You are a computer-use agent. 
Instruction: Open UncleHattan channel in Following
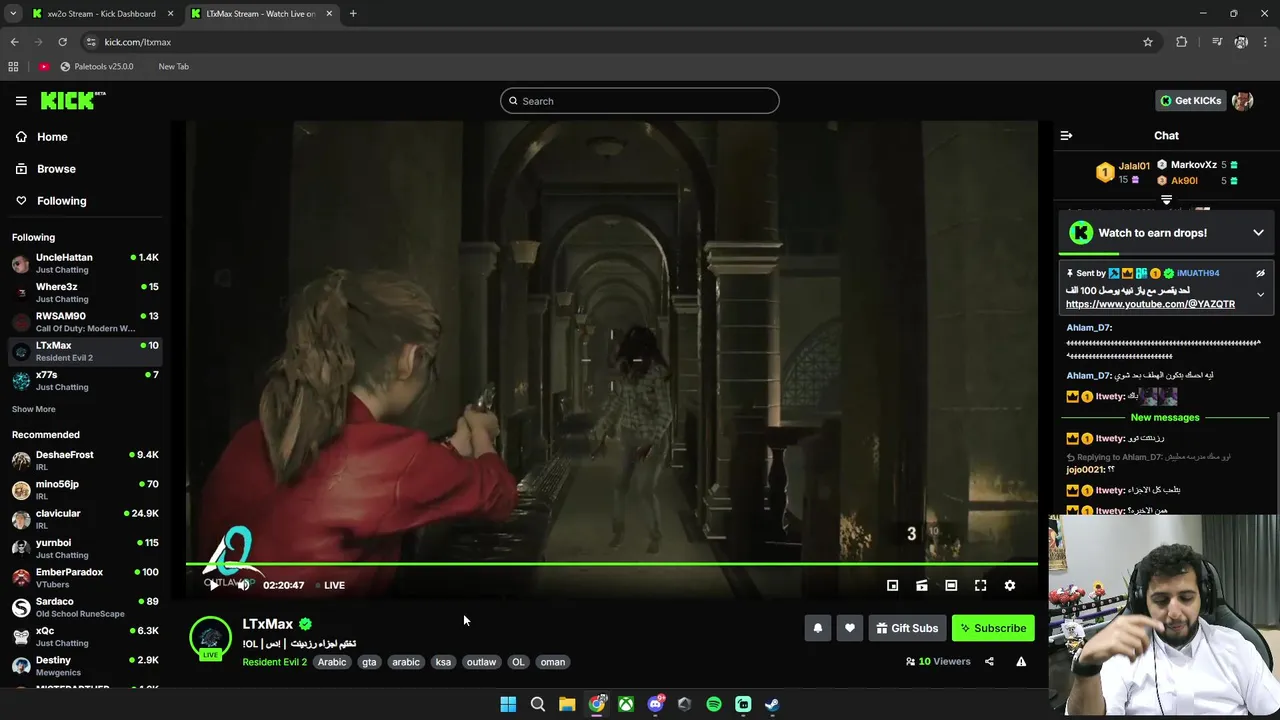[84, 263]
